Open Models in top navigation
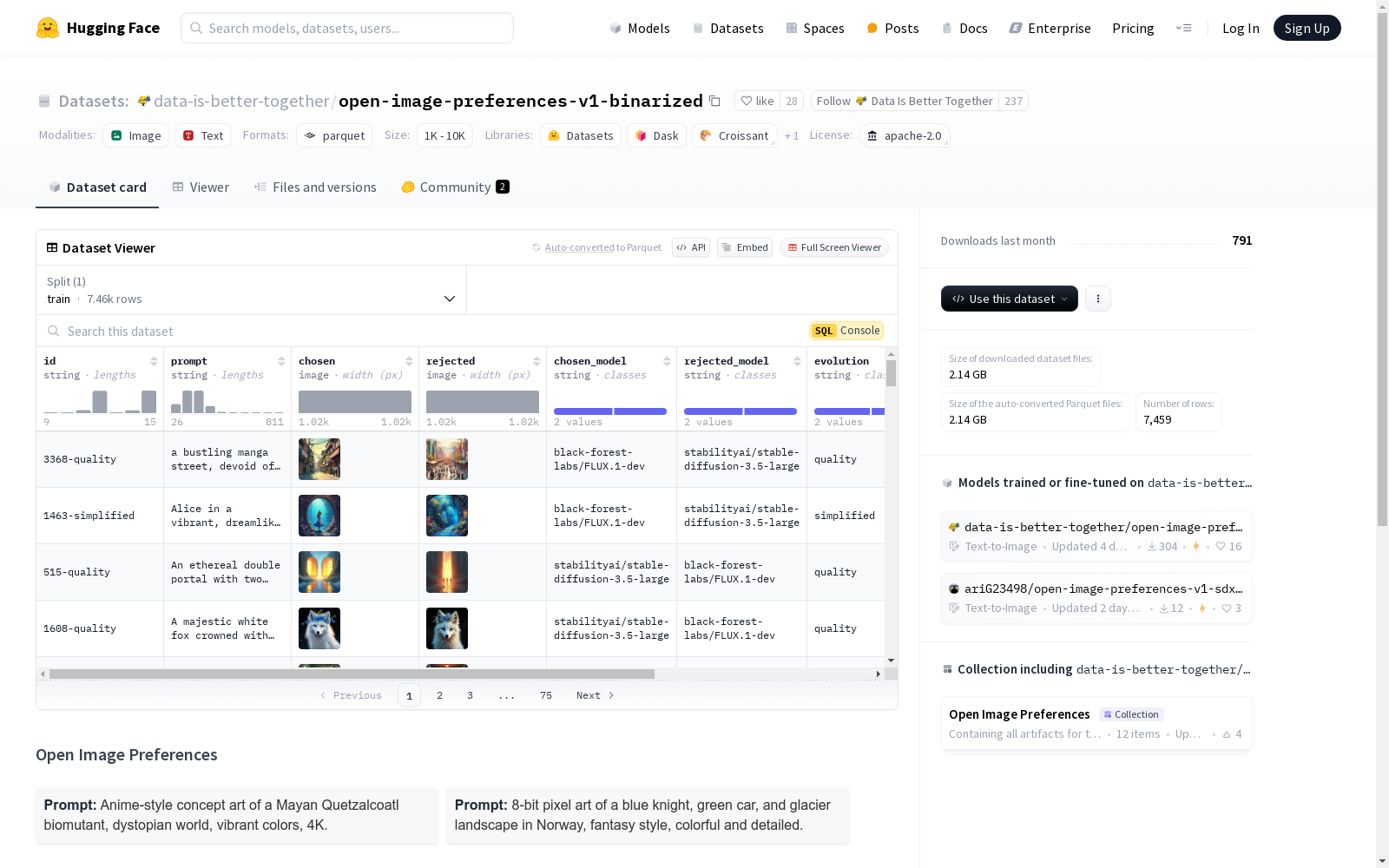 point(640,28)
